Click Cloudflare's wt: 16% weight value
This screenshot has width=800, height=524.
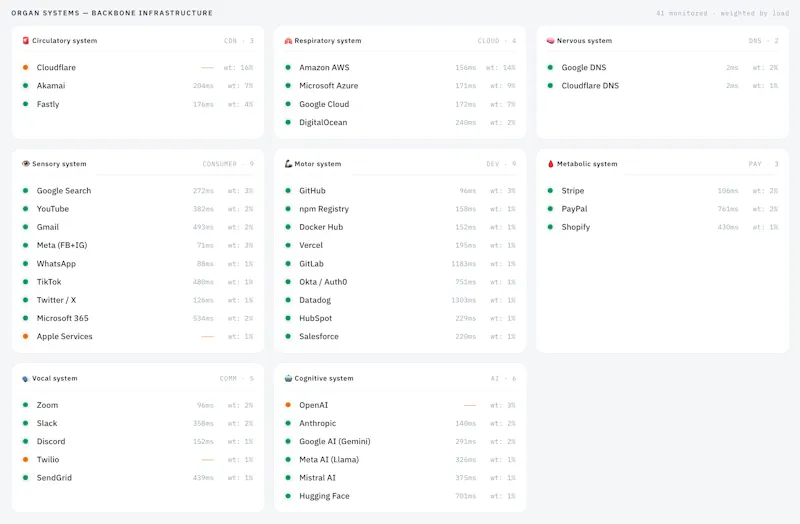(x=238, y=67)
